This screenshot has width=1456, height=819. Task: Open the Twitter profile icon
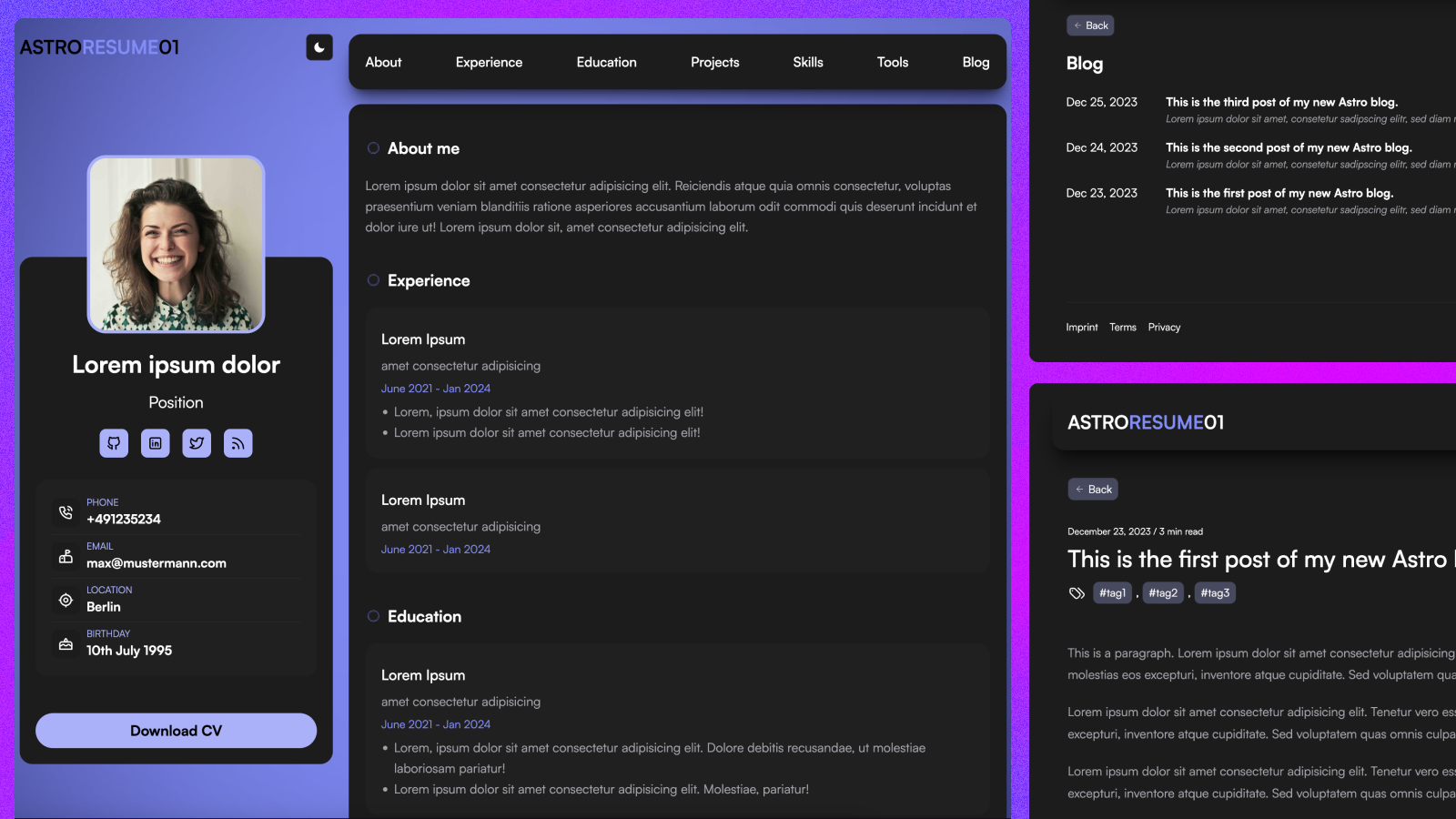(197, 443)
